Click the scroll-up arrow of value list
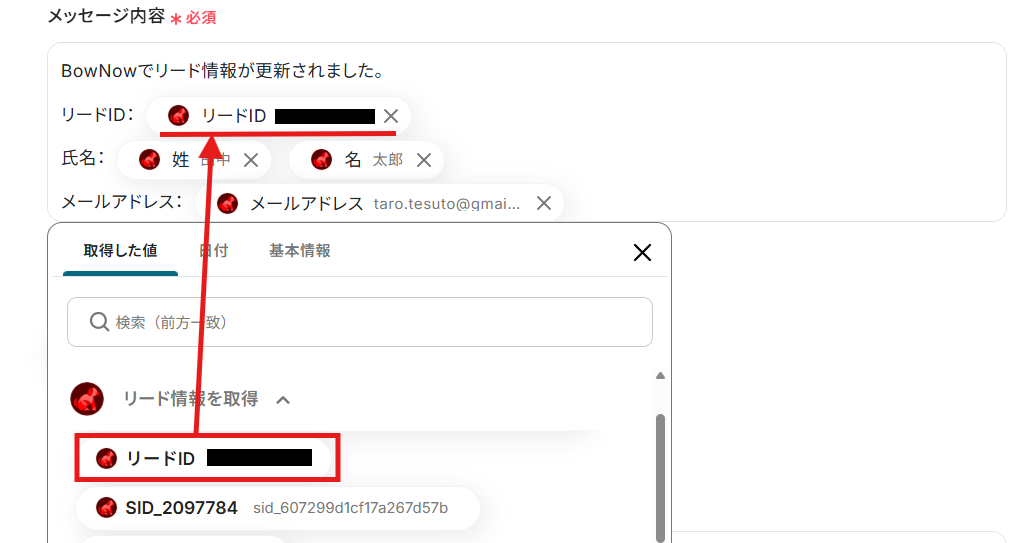 [660, 376]
